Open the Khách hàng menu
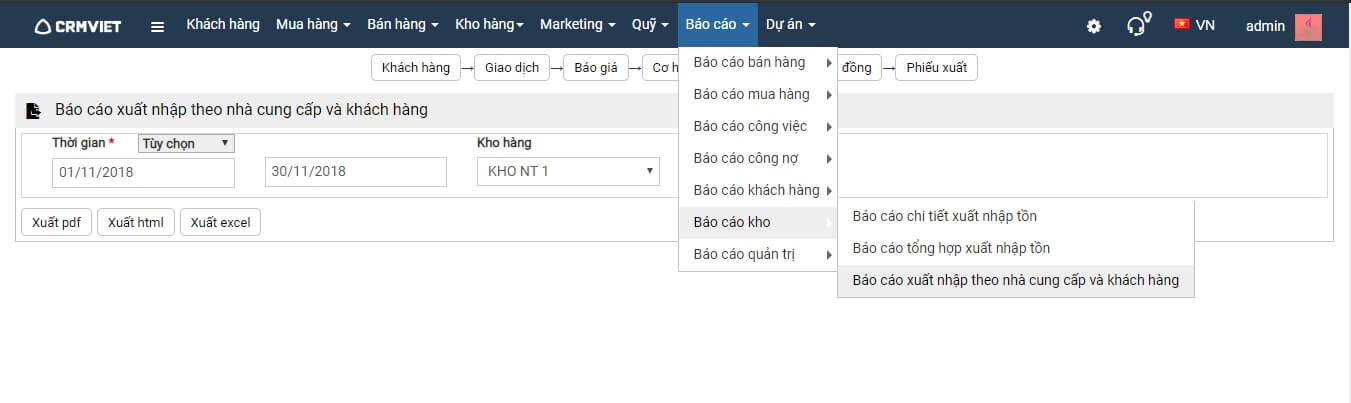The width and height of the screenshot is (1351, 403). [x=223, y=24]
